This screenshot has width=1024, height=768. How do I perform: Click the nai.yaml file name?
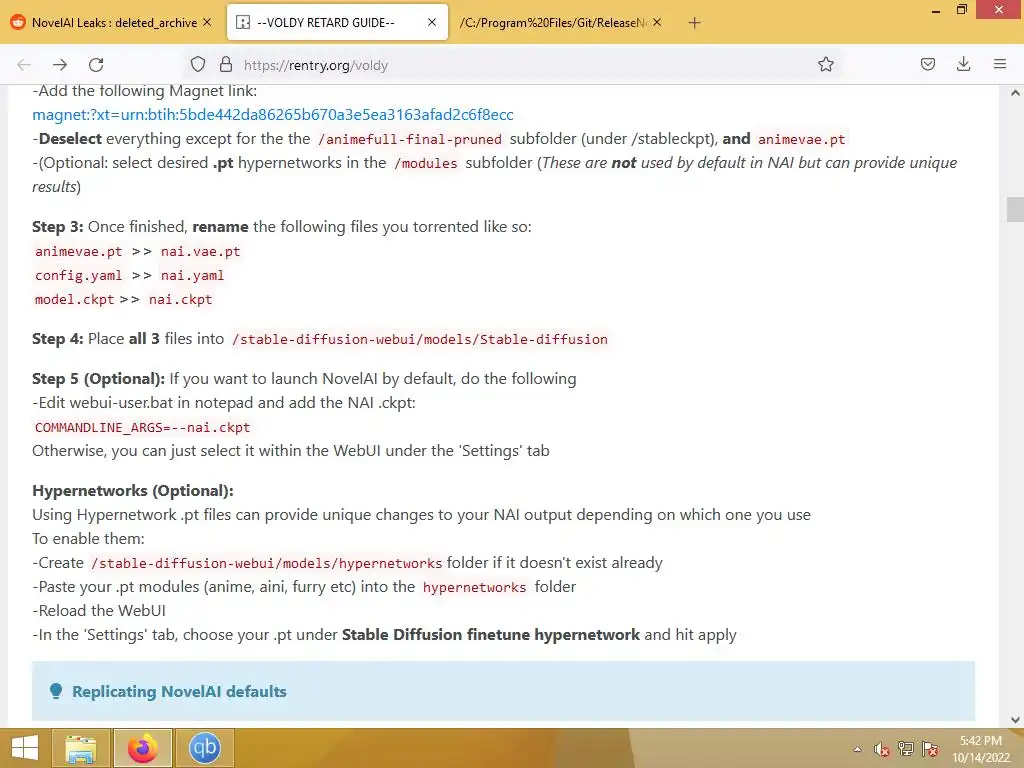point(192,276)
